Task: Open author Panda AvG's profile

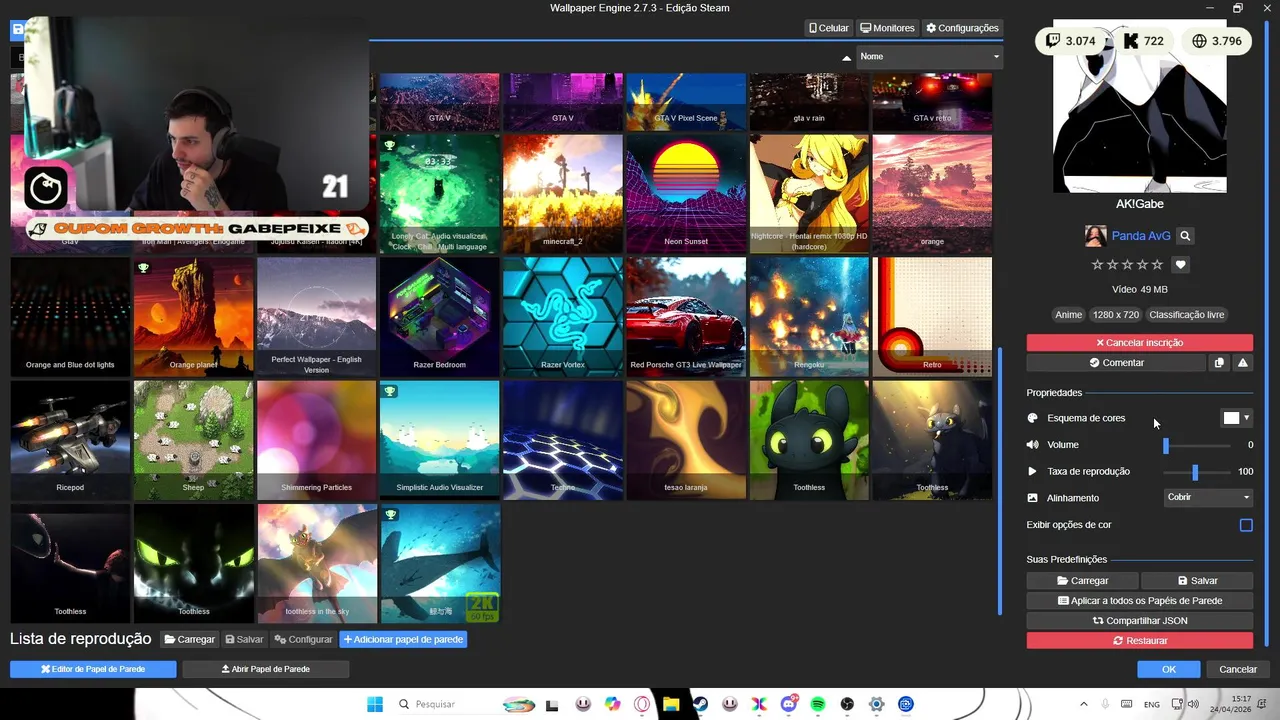Action: coord(1141,236)
